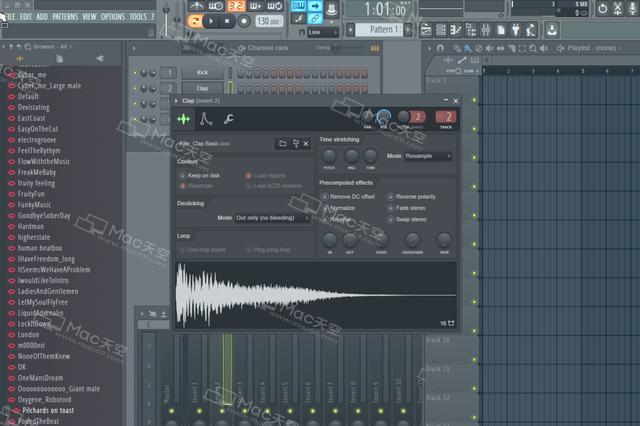Open the Line snap dropdown
Screen dimensions: 640x426
(323, 32)
